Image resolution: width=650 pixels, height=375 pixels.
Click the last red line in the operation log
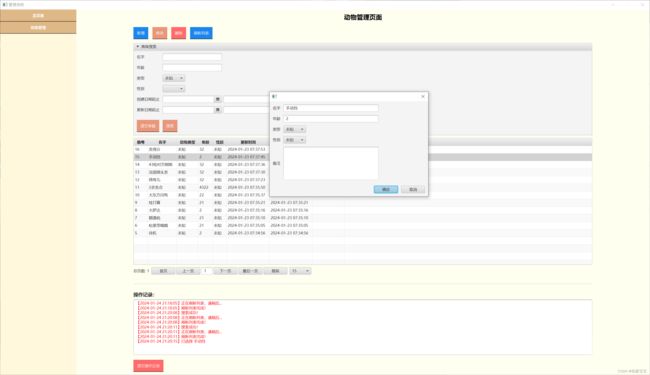click(x=171, y=341)
